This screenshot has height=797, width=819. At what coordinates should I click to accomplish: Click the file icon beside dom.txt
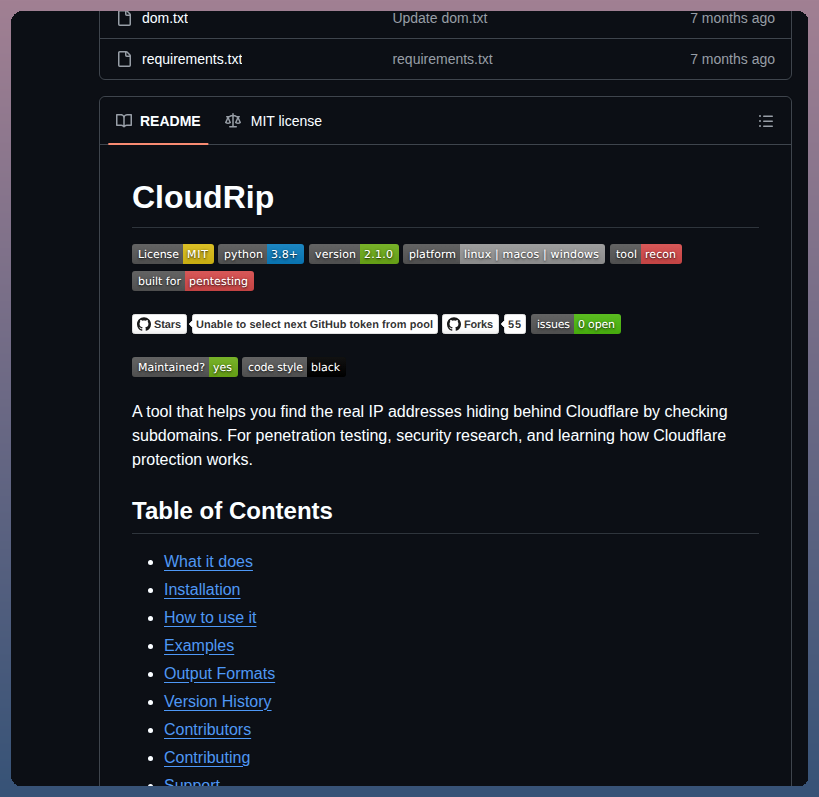pos(124,18)
